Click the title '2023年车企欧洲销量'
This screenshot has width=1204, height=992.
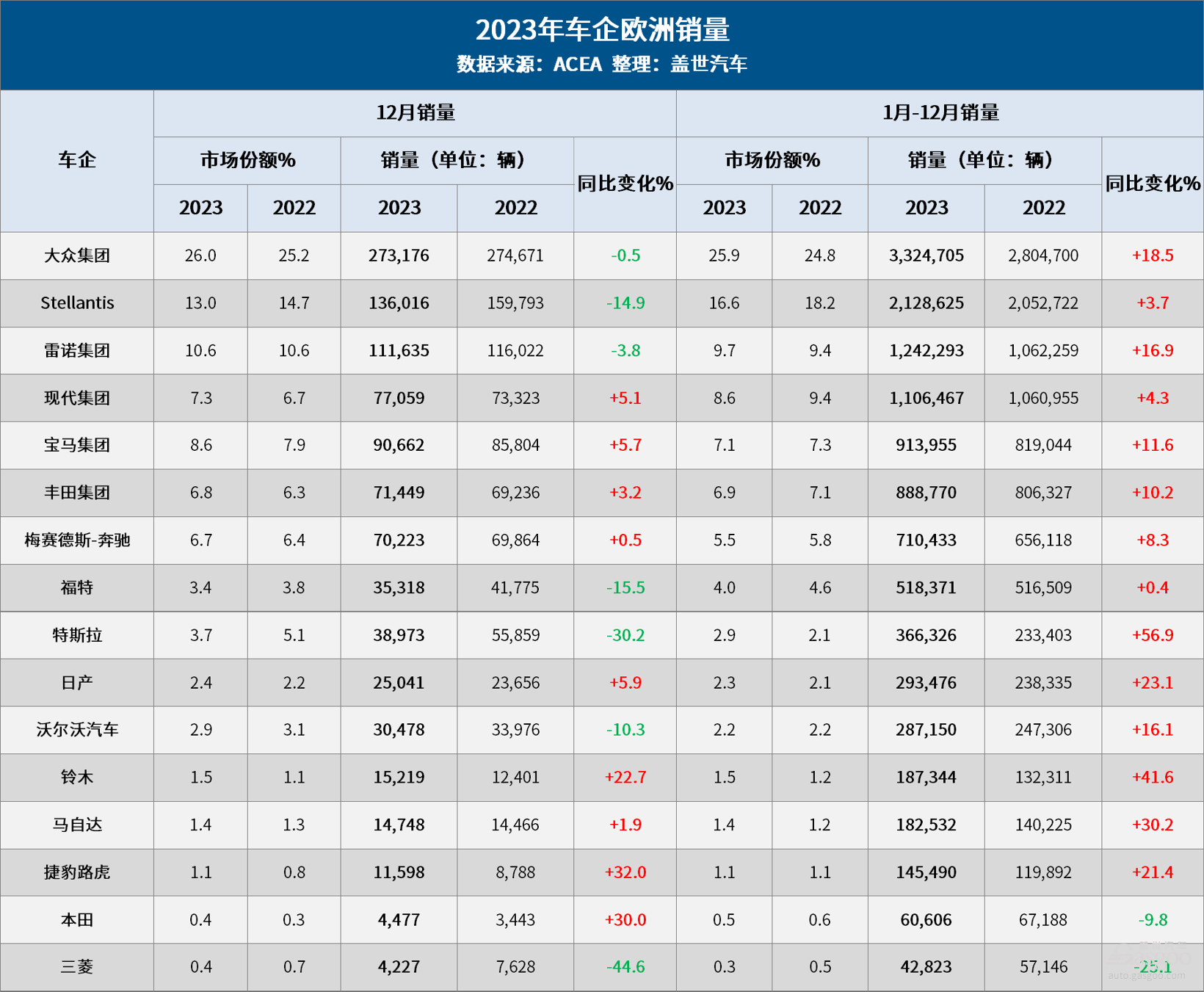602,30
